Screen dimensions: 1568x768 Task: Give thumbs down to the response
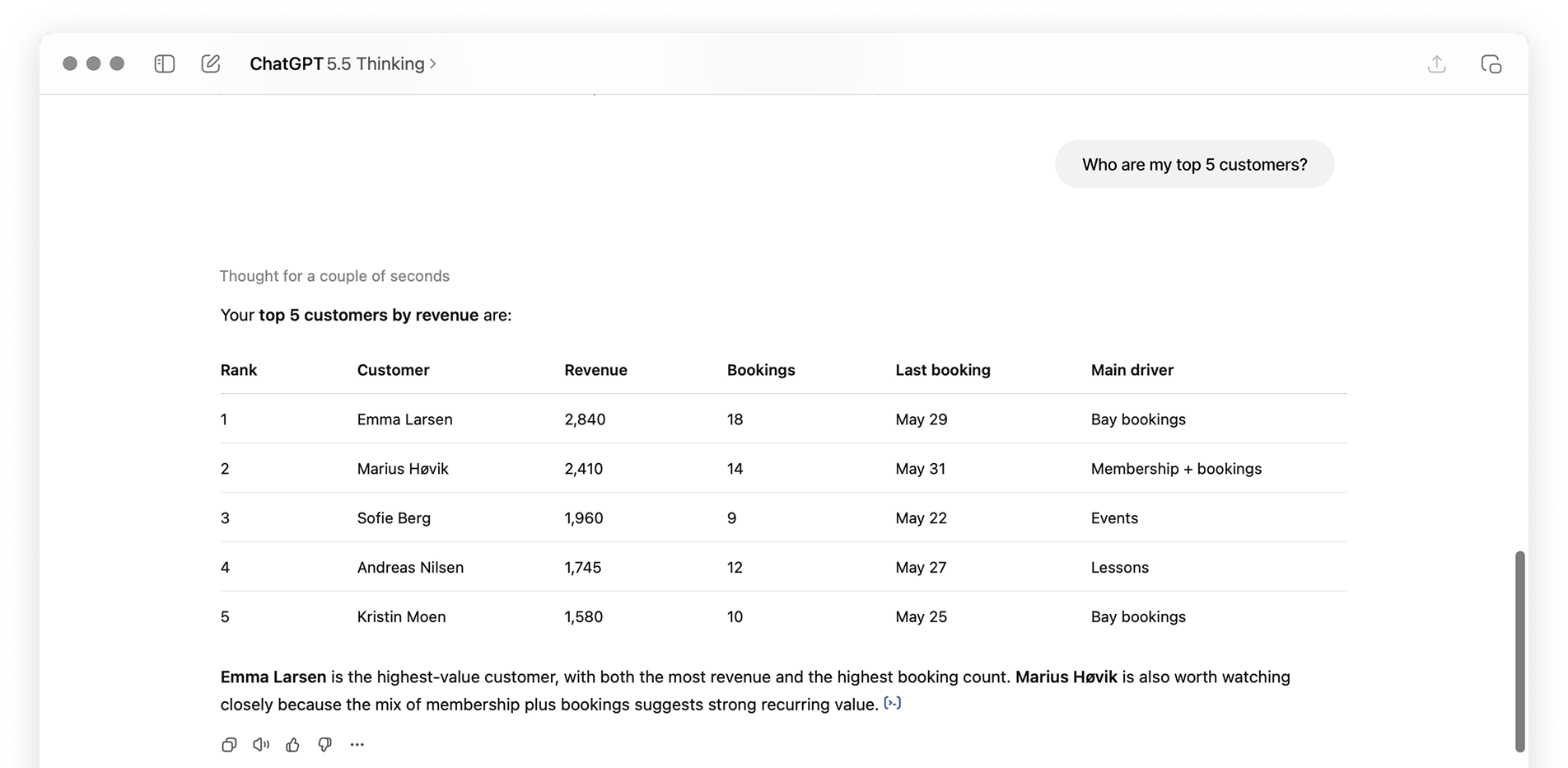(324, 744)
